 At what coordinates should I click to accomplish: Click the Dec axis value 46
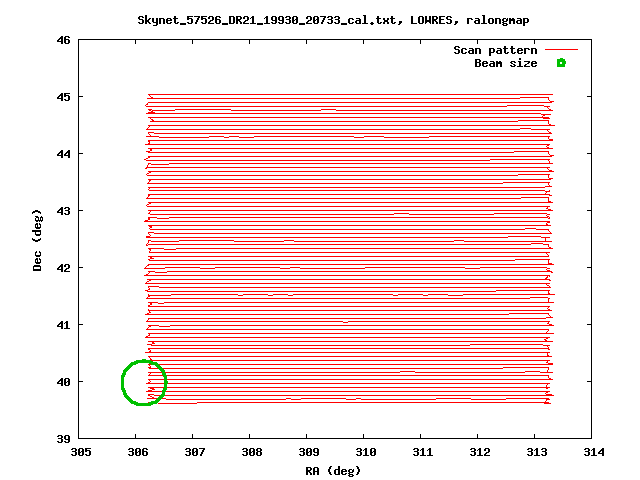pyautogui.click(x=64, y=40)
